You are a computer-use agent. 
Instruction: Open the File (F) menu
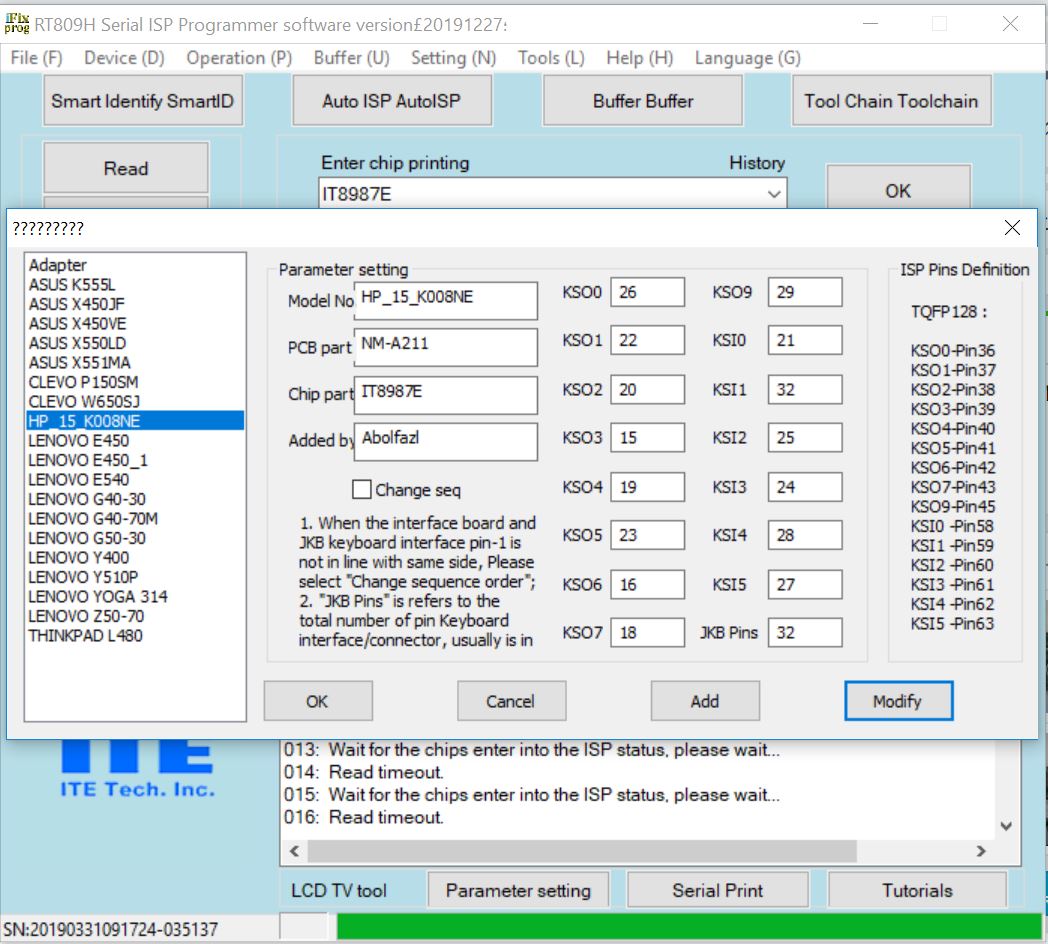point(36,58)
